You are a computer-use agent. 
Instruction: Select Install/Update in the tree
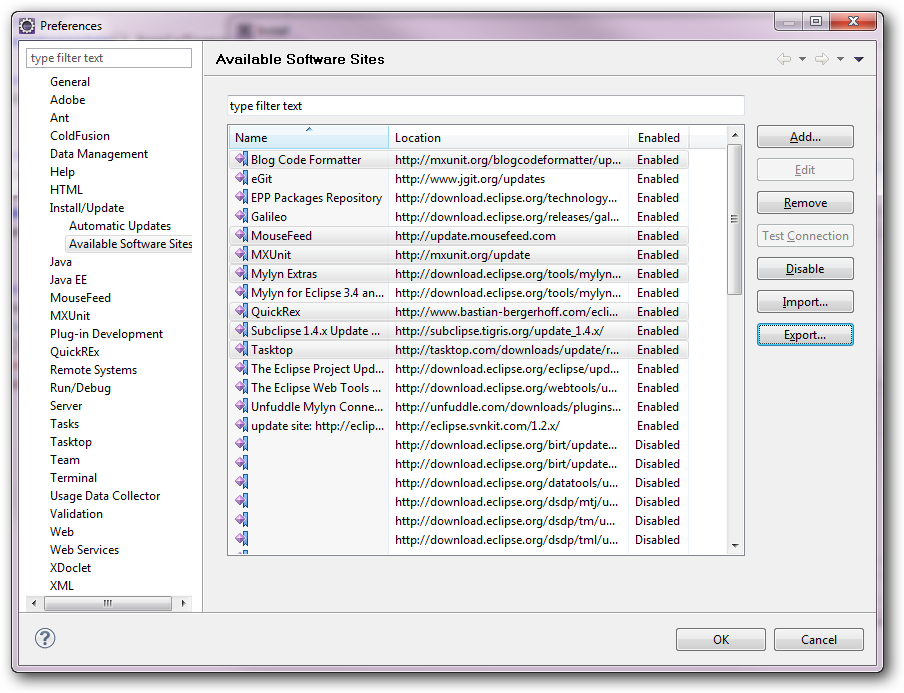click(86, 208)
